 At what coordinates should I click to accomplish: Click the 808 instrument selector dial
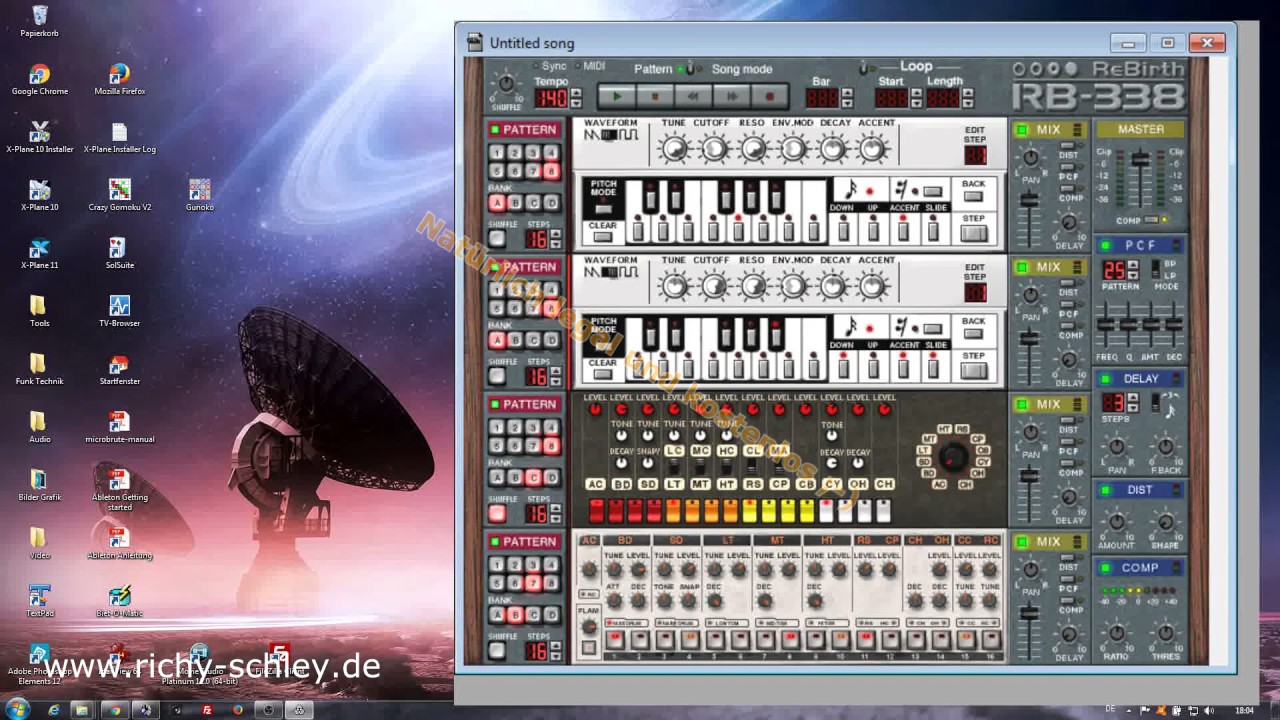pyautogui.click(x=953, y=457)
